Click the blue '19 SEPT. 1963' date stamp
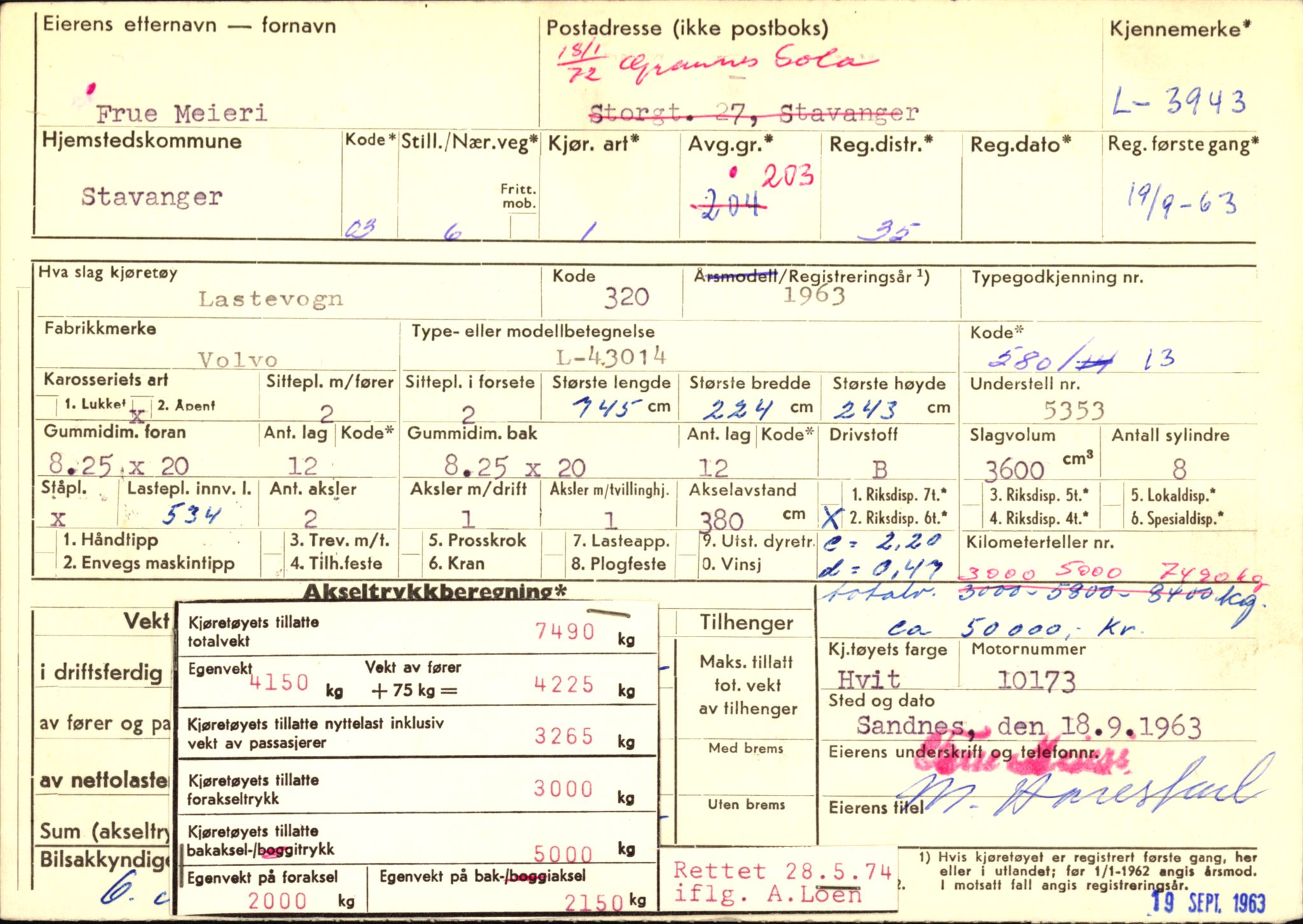This screenshot has width=1303, height=924. point(1208,902)
